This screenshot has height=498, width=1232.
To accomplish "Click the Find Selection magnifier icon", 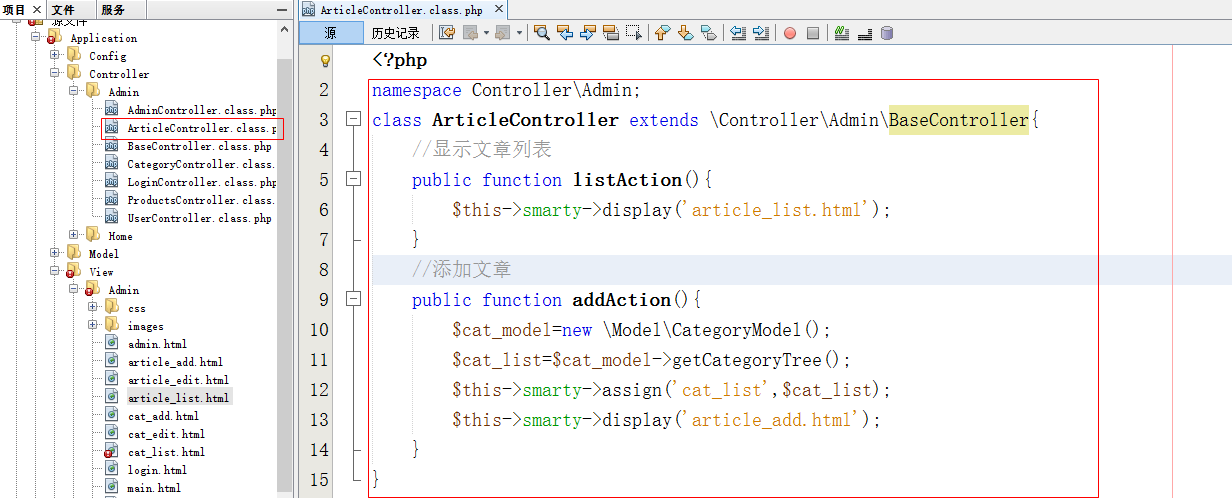I will (541, 33).
